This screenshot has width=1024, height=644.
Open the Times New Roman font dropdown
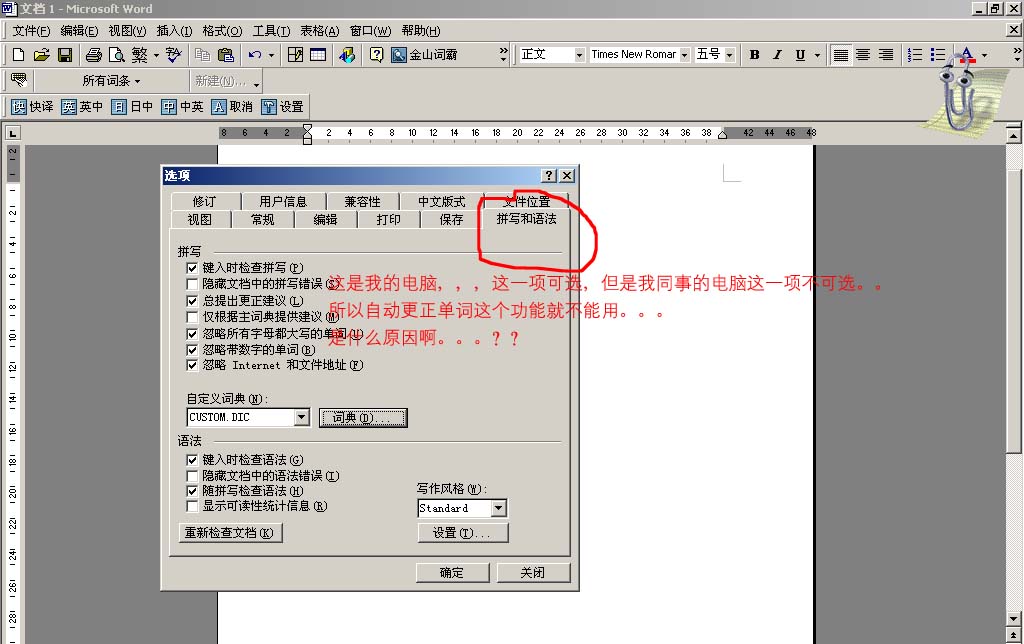click(684, 55)
